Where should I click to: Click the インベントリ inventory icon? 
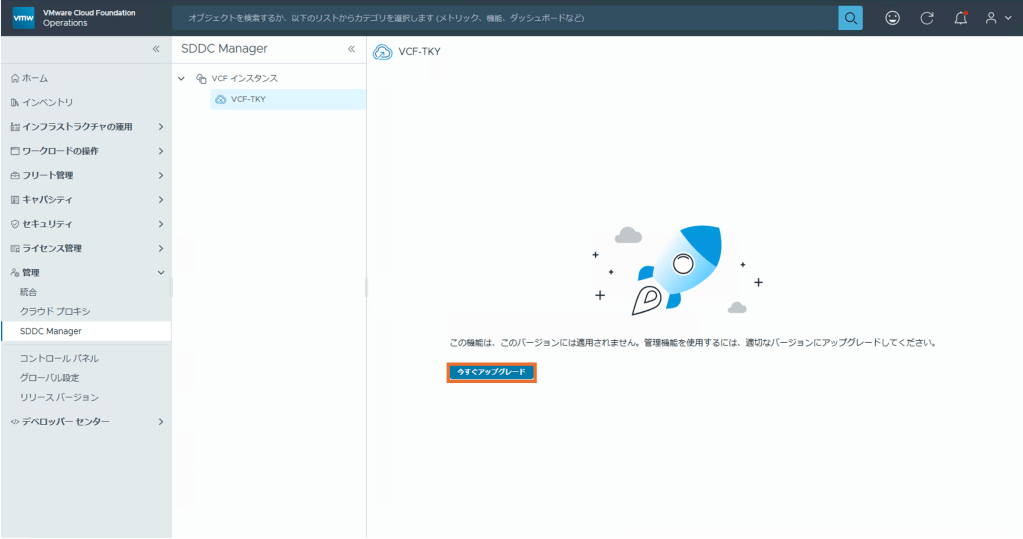point(15,102)
